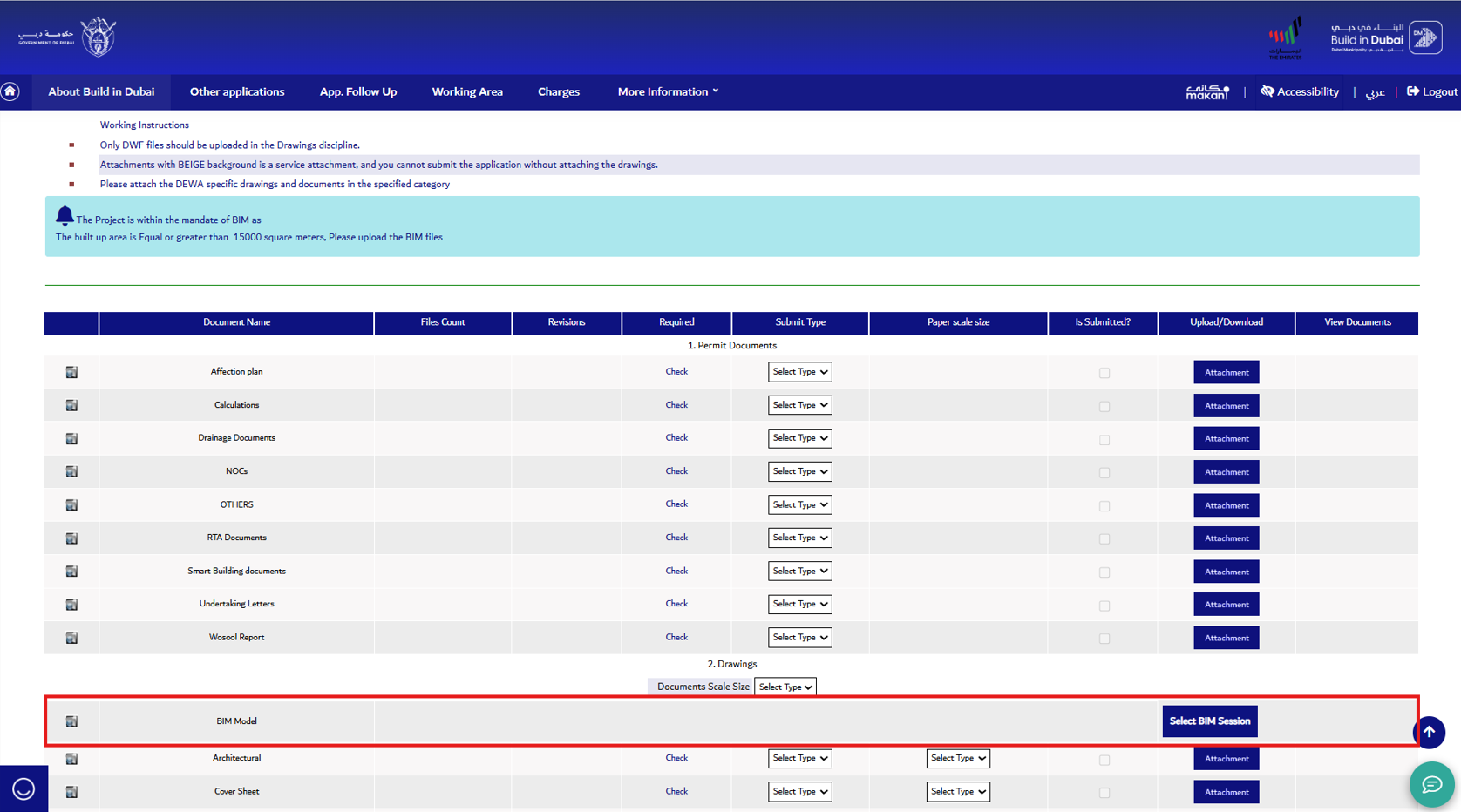Click the Document Name column header

click(x=236, y=322)
